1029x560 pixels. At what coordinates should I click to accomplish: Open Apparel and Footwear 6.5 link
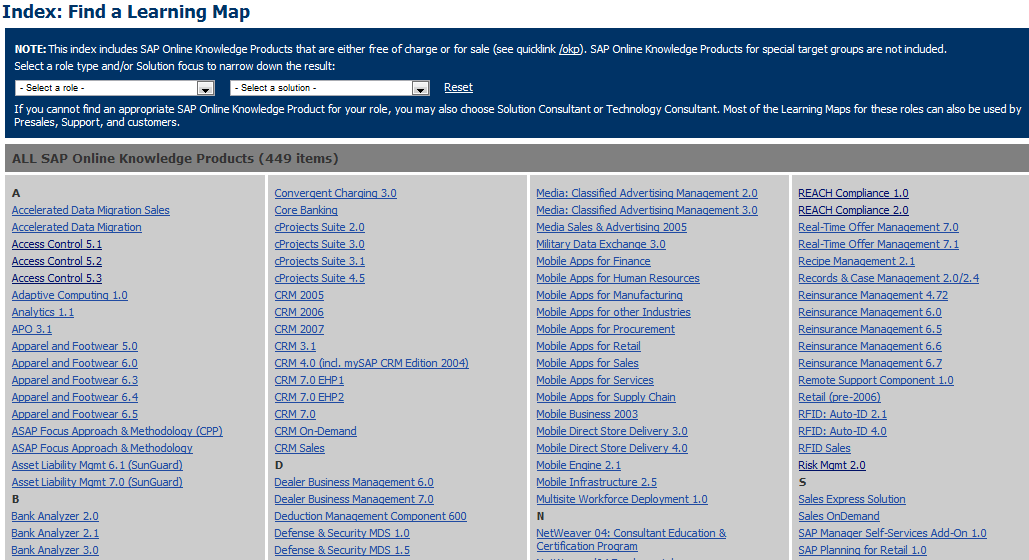[x=74, y=414]
